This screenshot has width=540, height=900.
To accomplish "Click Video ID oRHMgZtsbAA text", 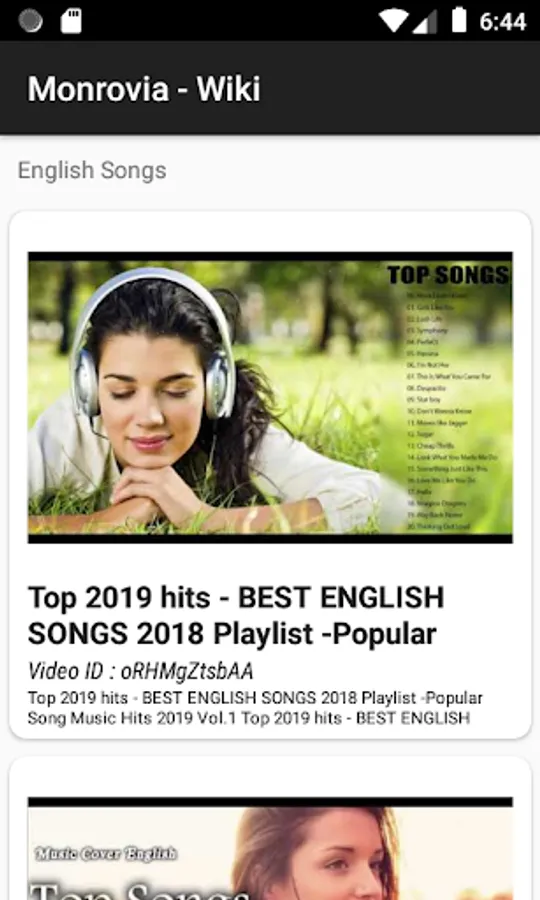I will [x=141, y=671].
